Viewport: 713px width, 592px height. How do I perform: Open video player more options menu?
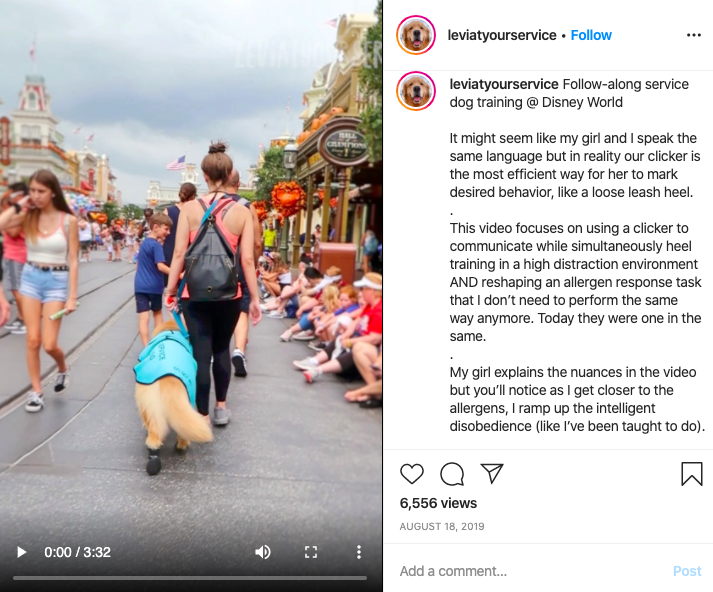(359, 552)
